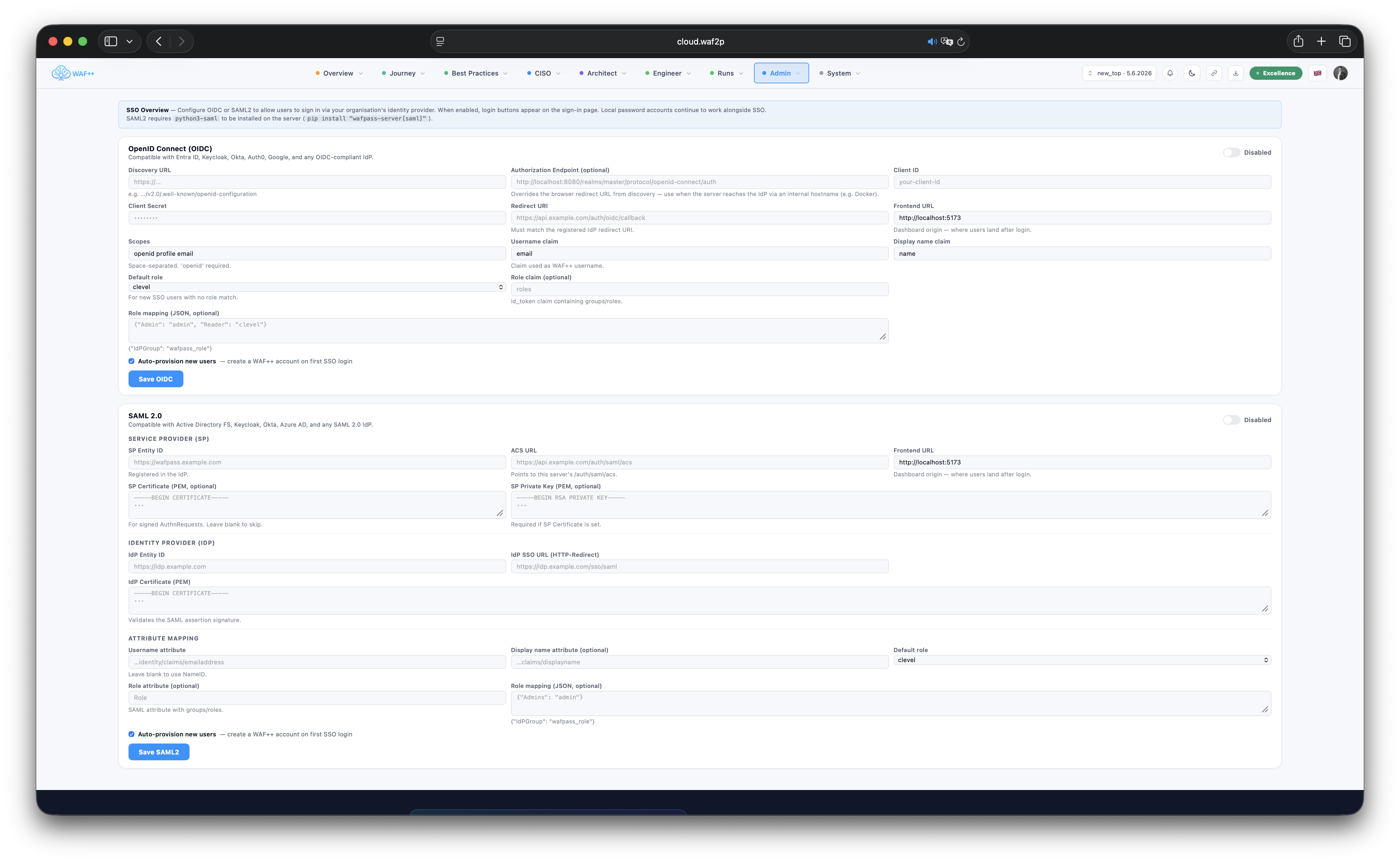Click the copy link icon

(1214, 73)
